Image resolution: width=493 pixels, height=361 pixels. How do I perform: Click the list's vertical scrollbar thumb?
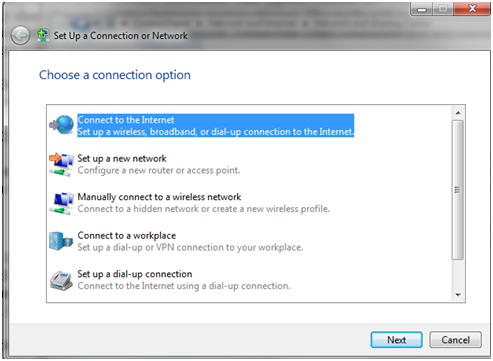[x=458, y=190]
